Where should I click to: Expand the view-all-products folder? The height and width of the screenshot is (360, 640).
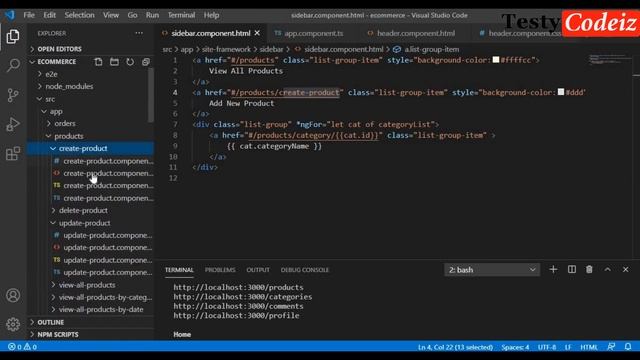coord(87,284)
